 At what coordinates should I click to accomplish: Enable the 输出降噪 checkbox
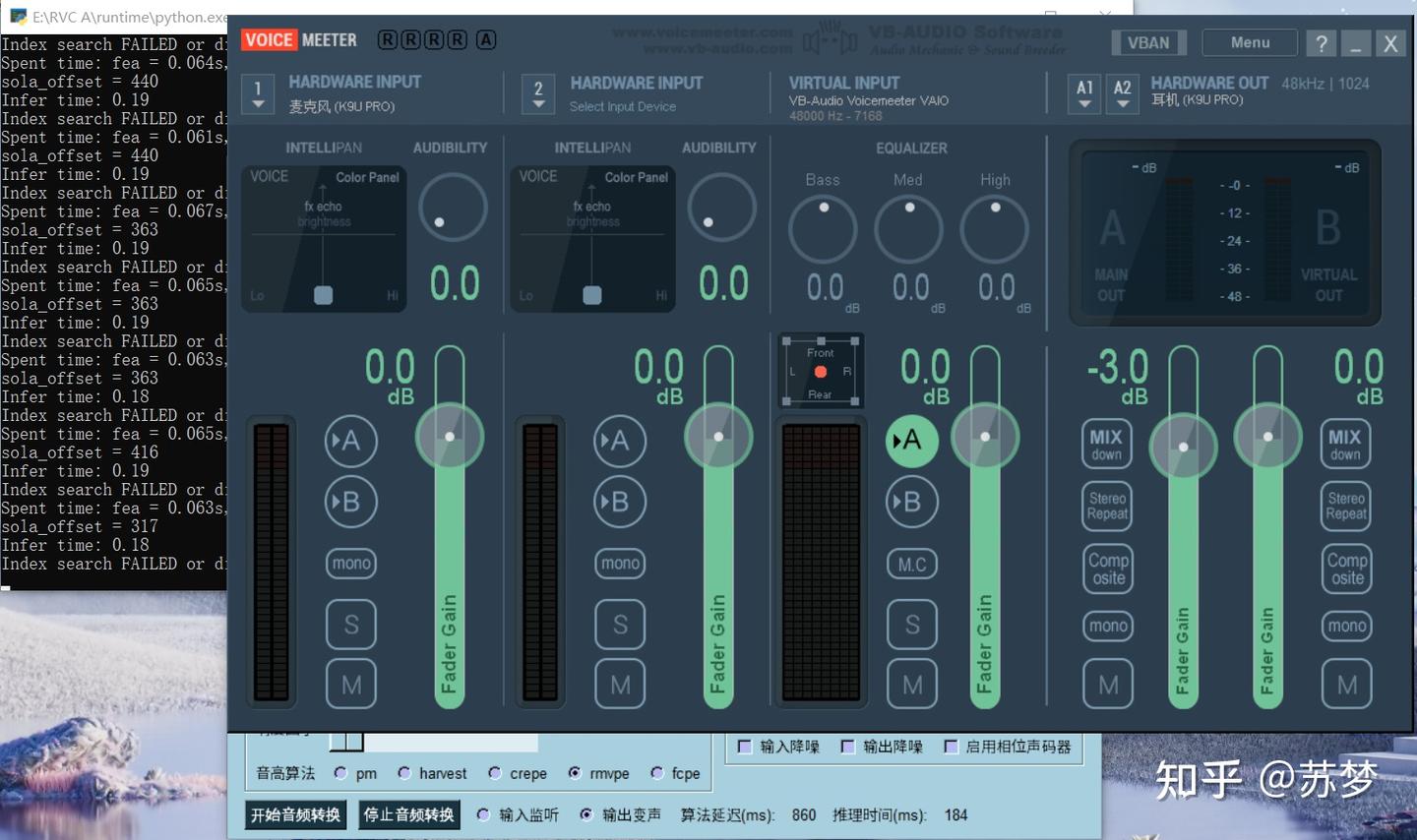847,747
